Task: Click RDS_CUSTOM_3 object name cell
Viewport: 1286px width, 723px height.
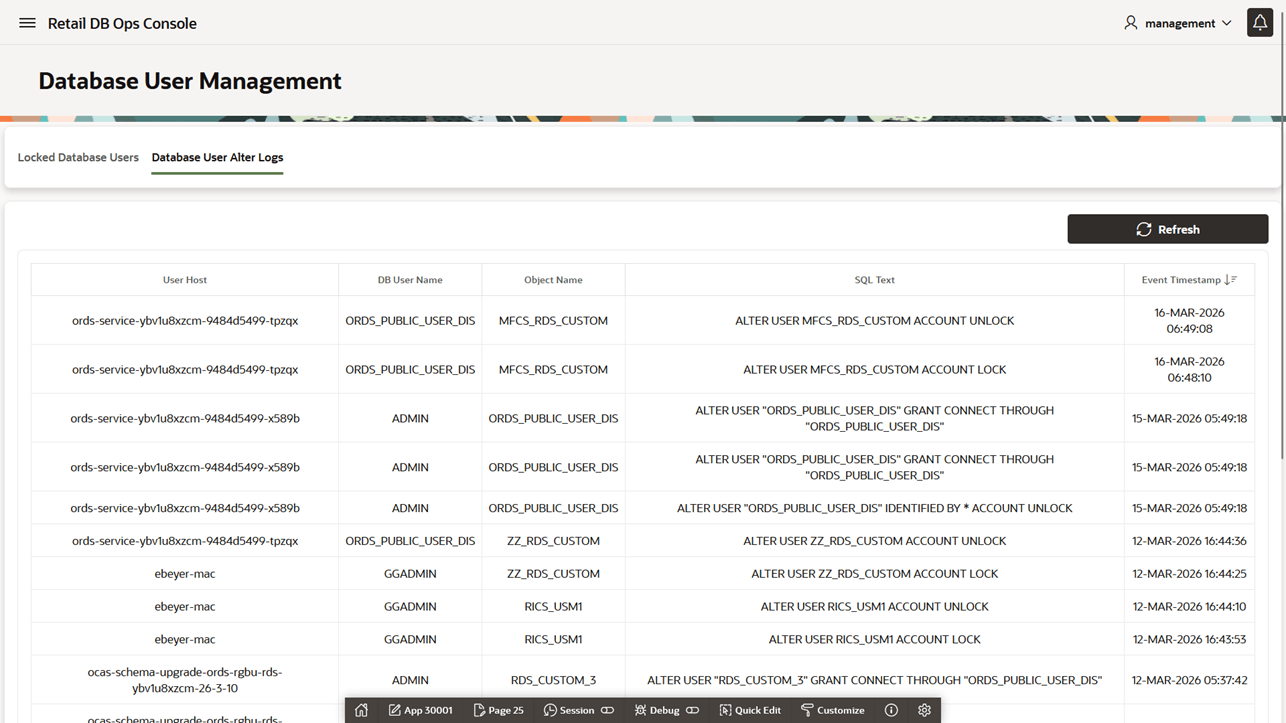Action: click(x=553, y=680)
